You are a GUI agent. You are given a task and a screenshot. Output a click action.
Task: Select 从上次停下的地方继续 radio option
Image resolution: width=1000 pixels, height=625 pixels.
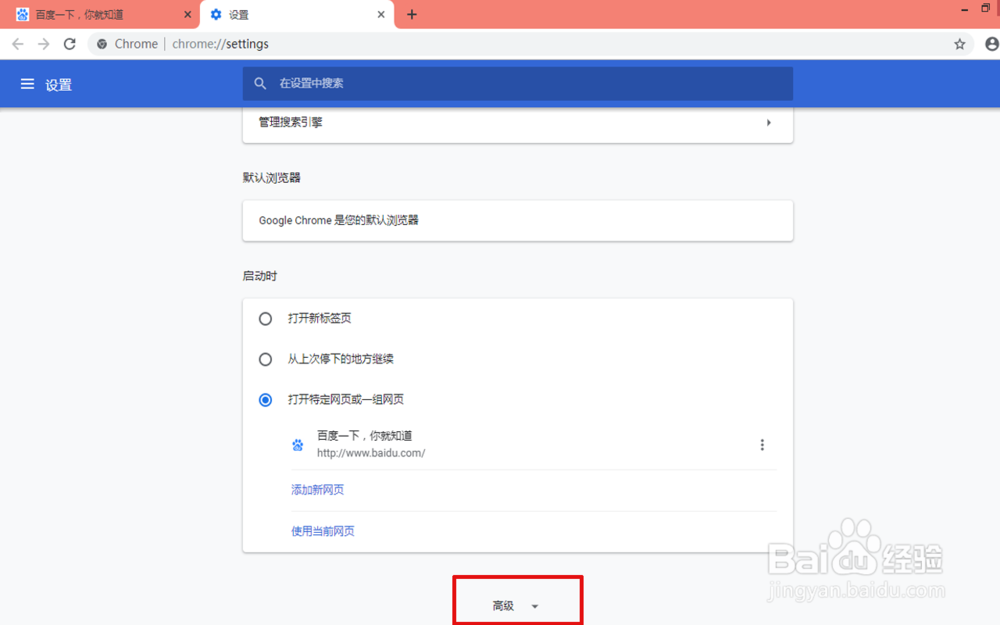pos(265,359)
